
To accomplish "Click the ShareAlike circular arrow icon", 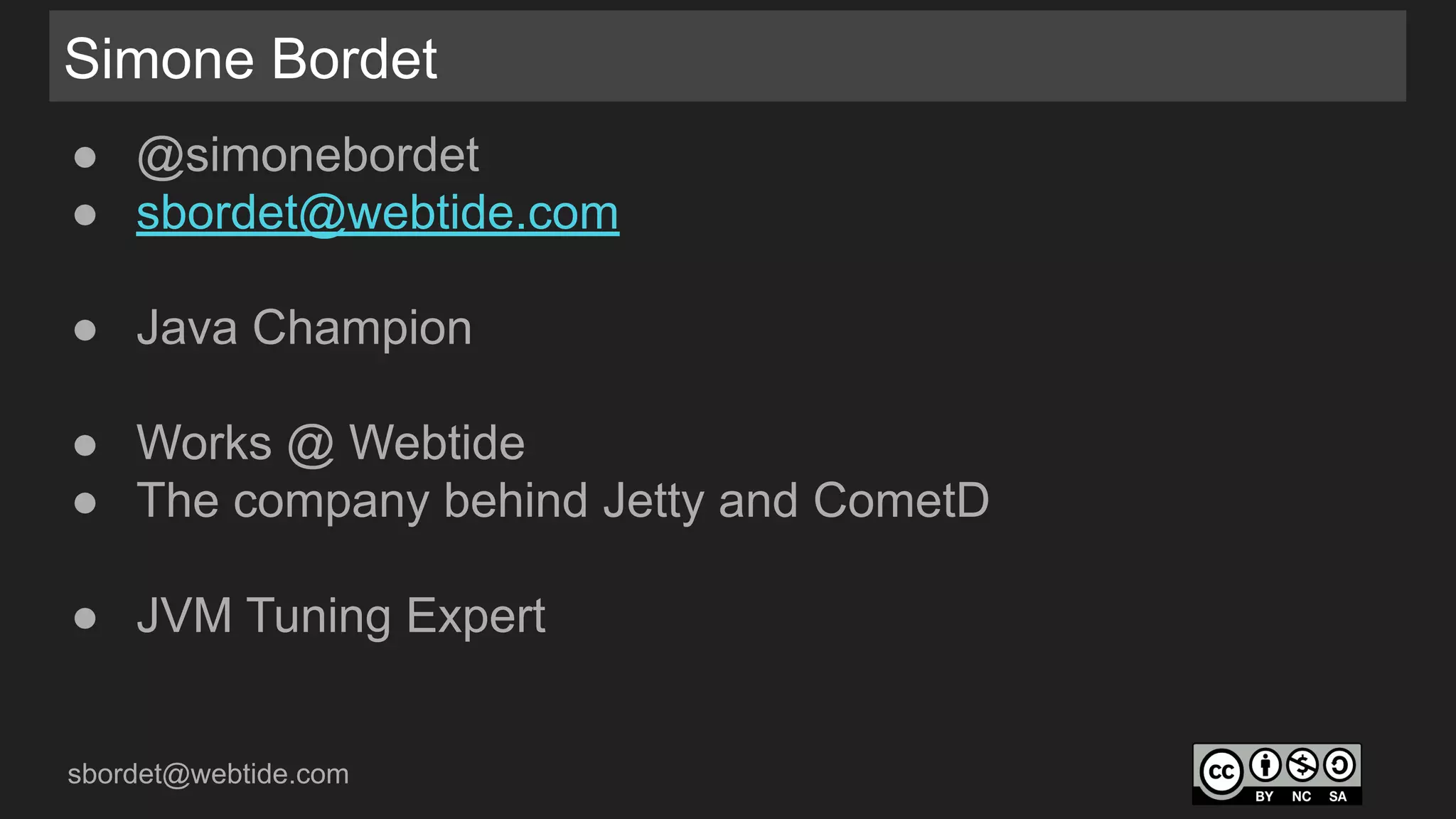I will pos(1339,765).
